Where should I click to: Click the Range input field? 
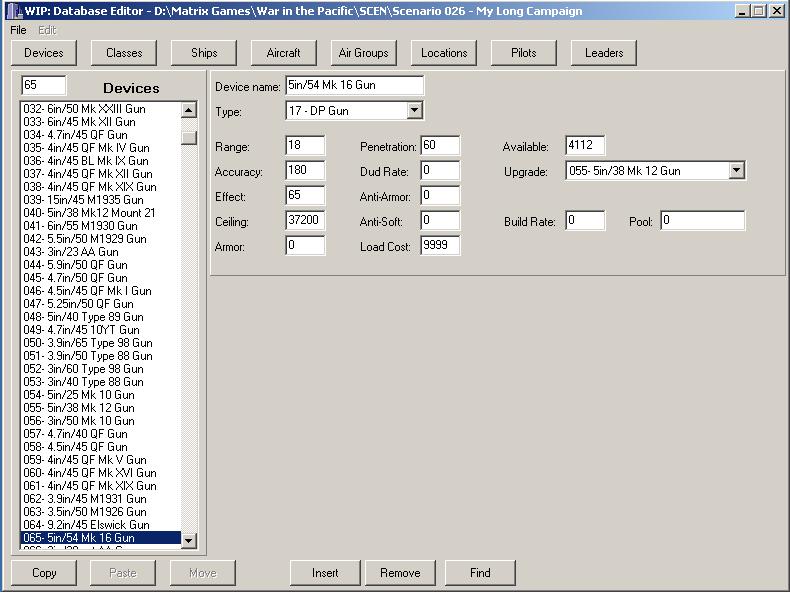305,147
